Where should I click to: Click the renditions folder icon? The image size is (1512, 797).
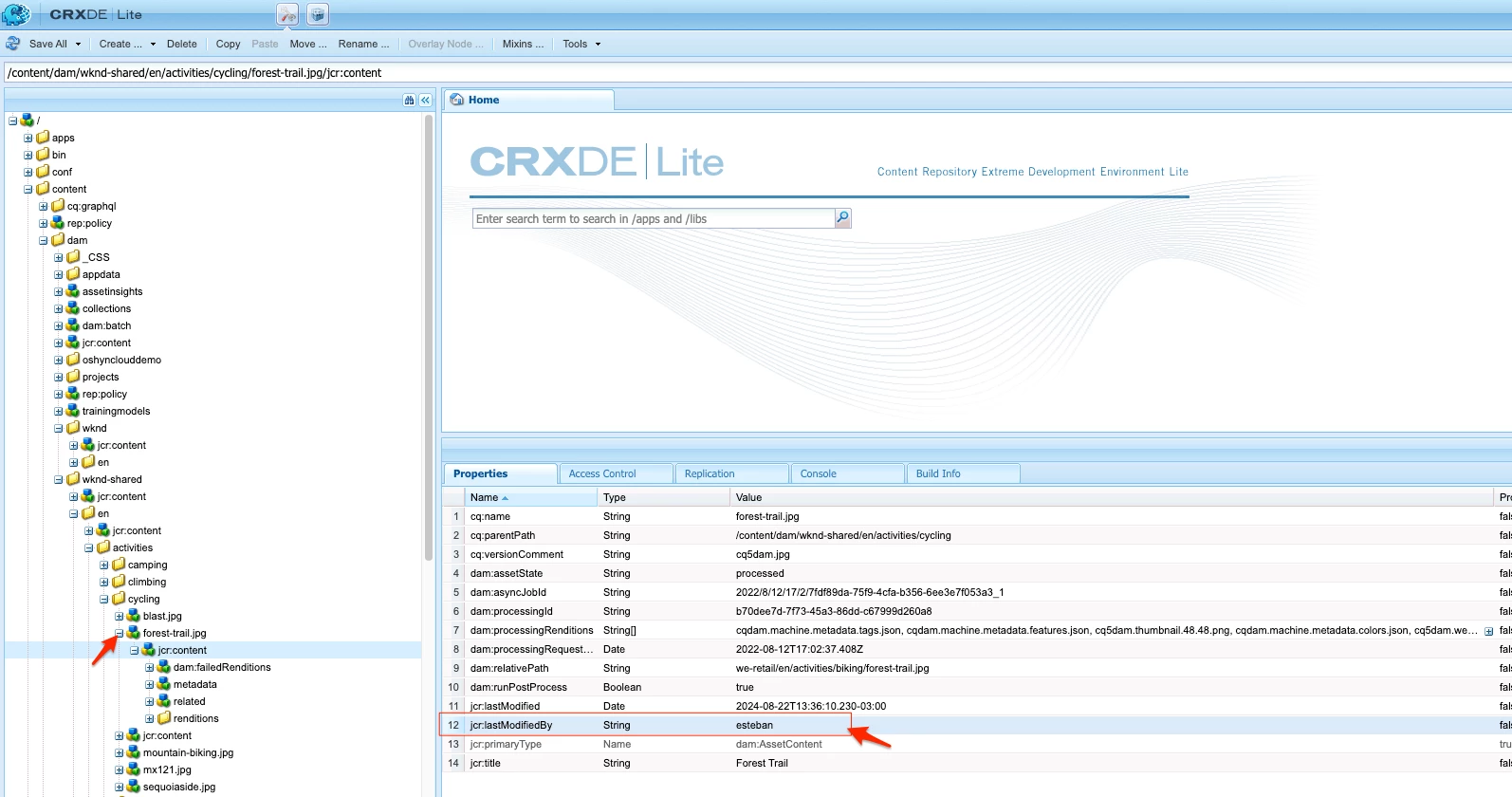point(164,718)
